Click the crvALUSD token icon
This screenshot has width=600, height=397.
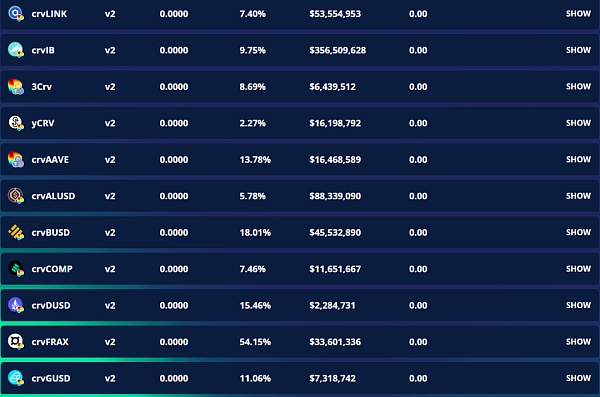[16, 196]
